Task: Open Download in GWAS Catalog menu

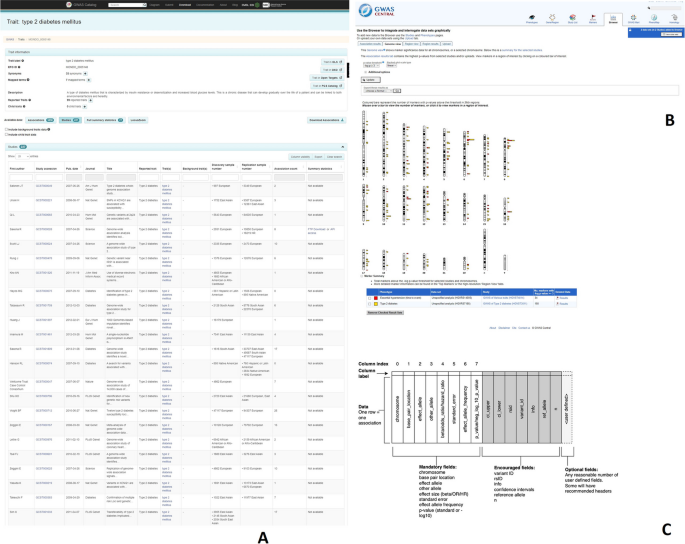Action: point(185,5)
